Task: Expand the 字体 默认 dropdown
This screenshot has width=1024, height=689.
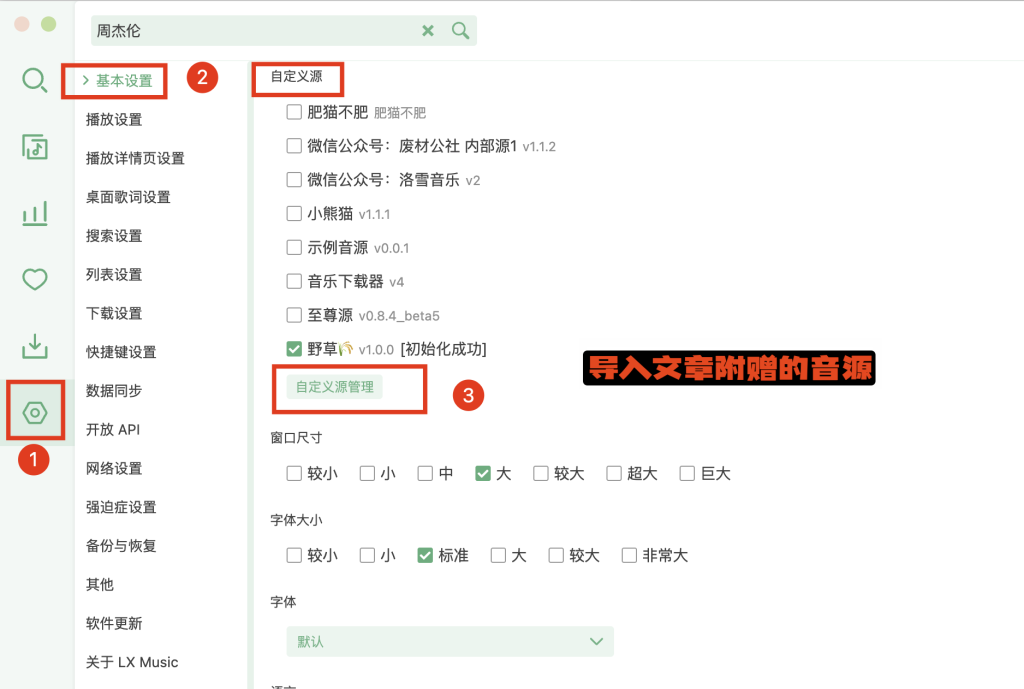Action: [450, 641]
